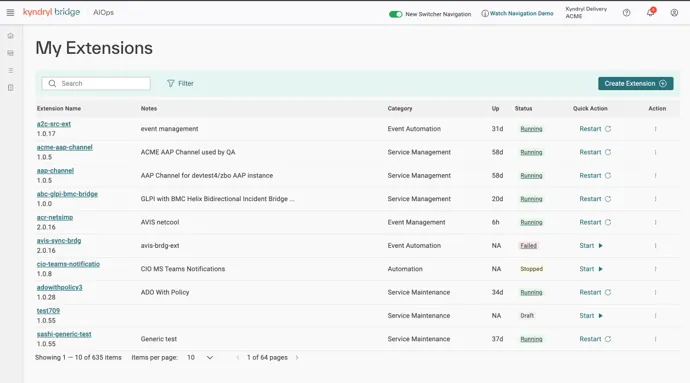The image size is (690, 383).
Task: Click Create Extension button
Action: [x=635, y=83]
